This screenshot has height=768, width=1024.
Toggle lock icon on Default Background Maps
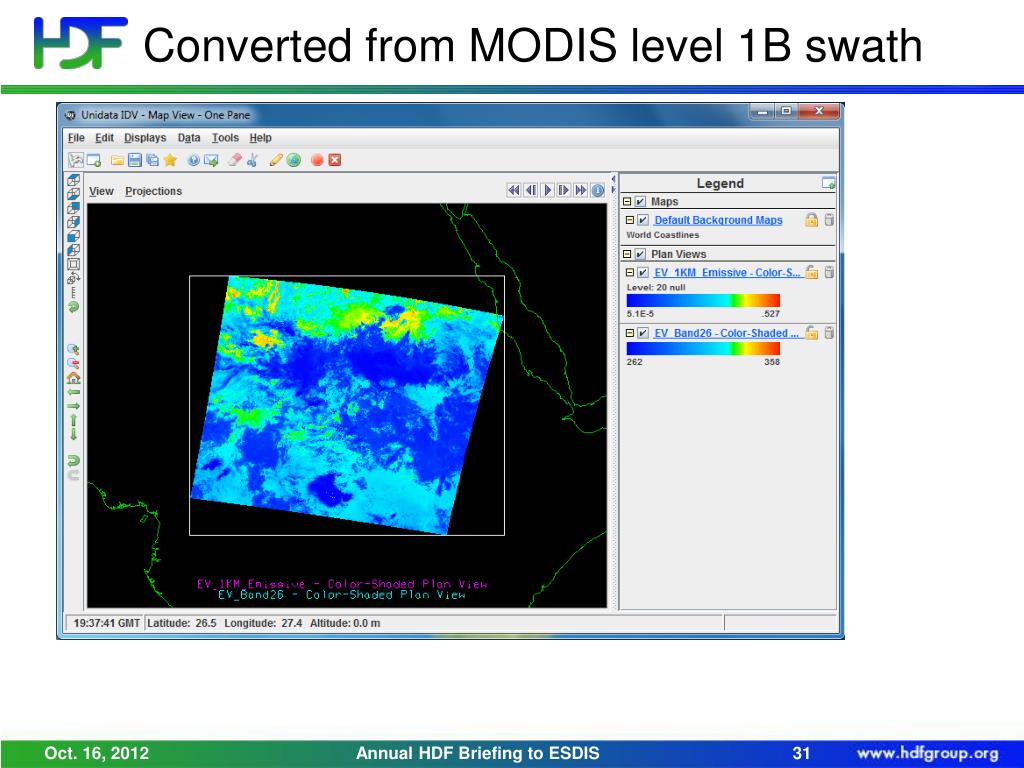tap(812, 220)
